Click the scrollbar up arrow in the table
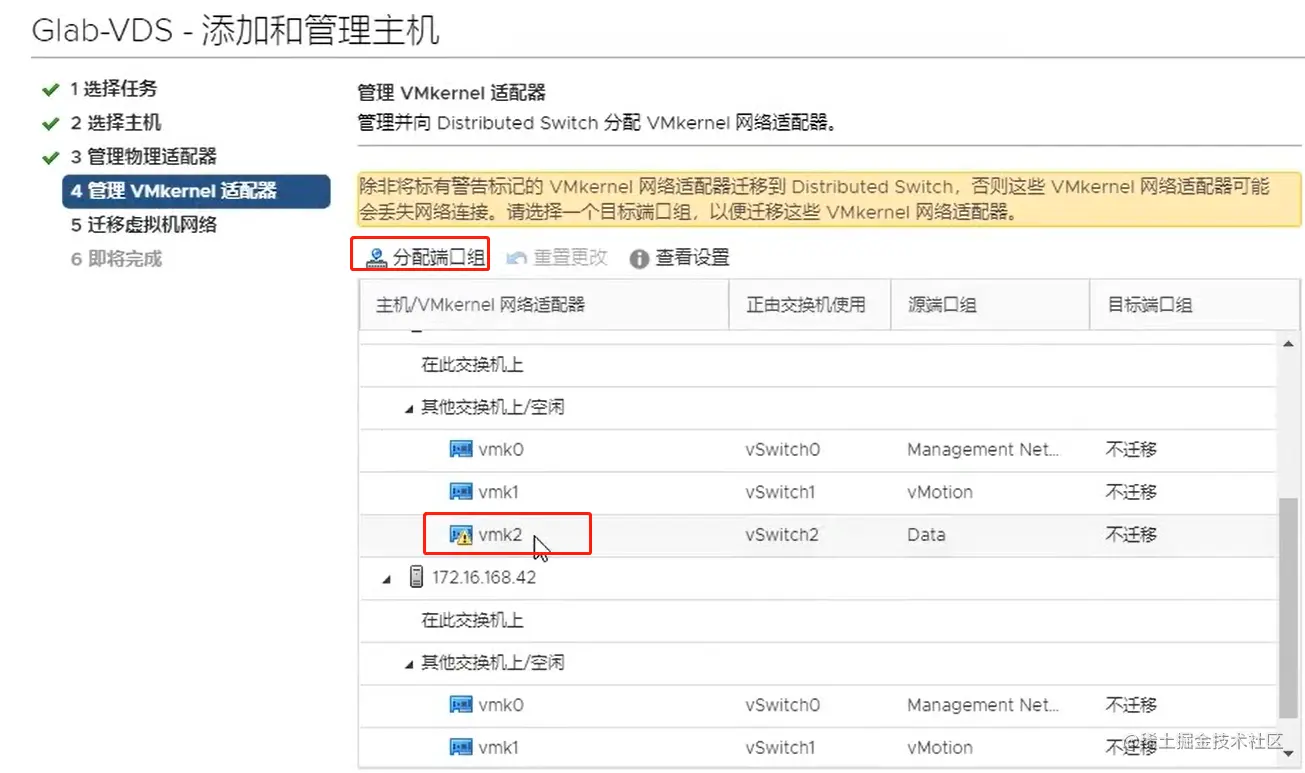Screen dimensions: 1305x773 [x=1289, y=344]
